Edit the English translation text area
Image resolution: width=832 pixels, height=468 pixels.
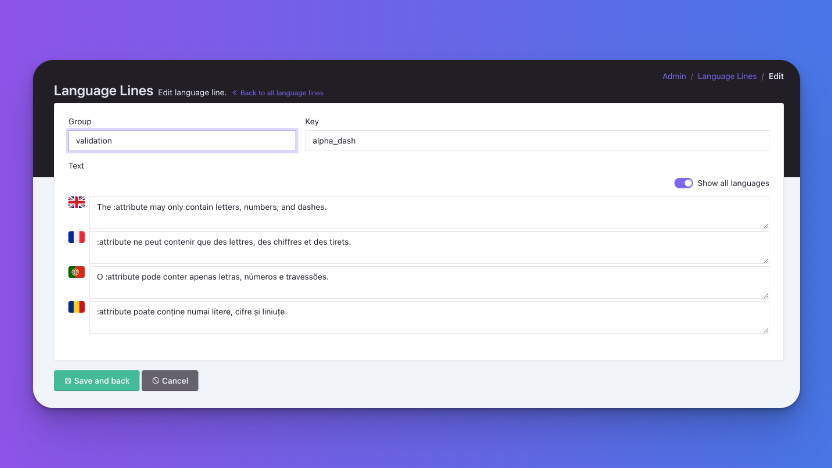click(430, 212)
